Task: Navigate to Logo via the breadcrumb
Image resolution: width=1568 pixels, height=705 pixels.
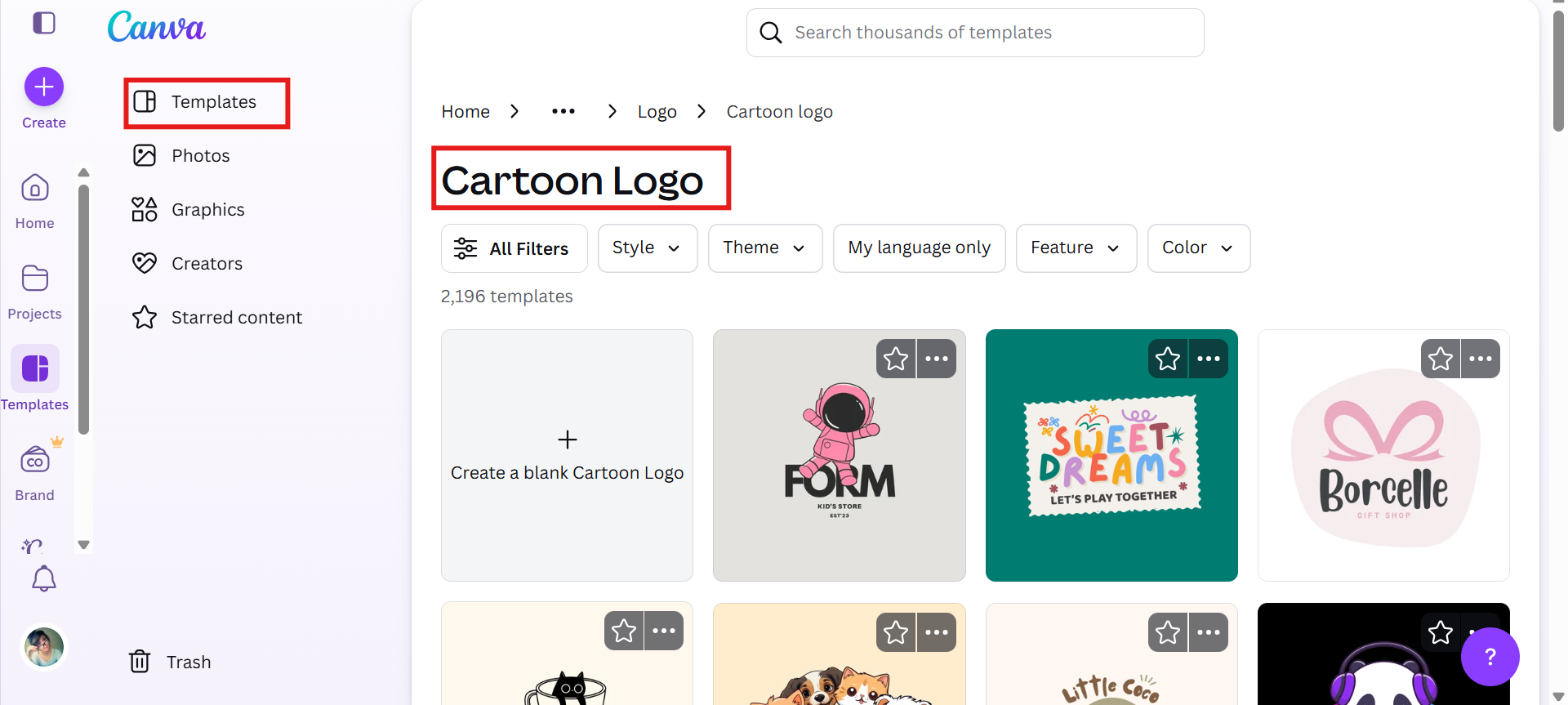Action: pyautogui.click(x=657, y=111)
